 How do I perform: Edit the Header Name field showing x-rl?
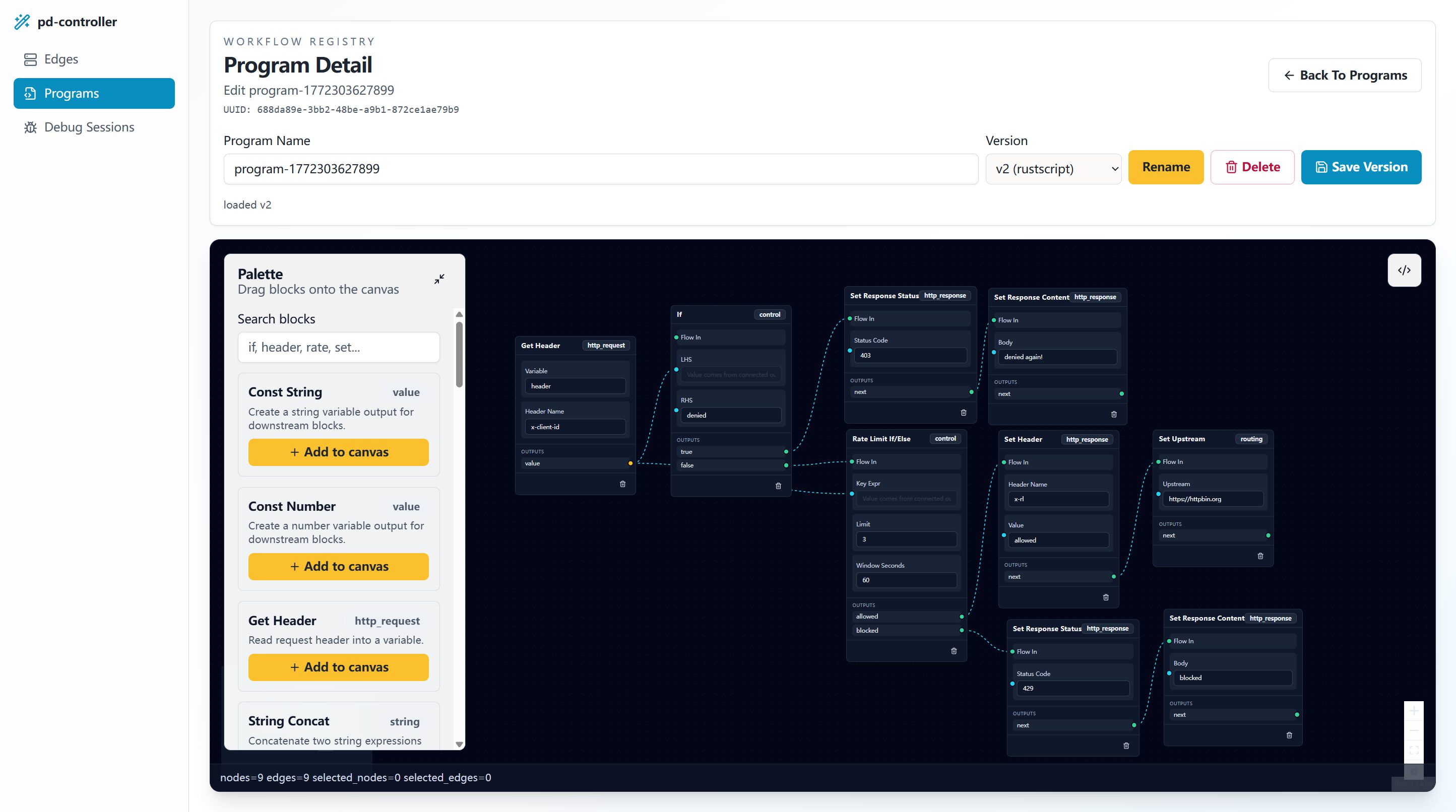tap(1058, 499)
